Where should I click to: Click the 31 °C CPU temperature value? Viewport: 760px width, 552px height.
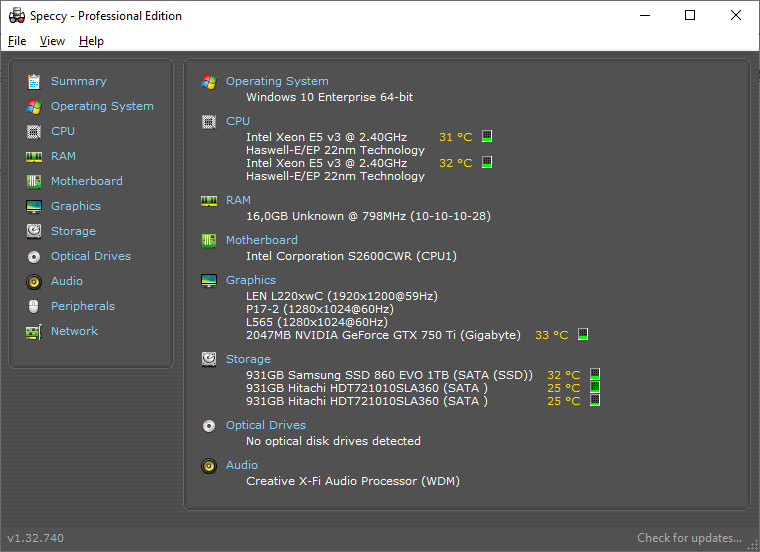(455, 137)
